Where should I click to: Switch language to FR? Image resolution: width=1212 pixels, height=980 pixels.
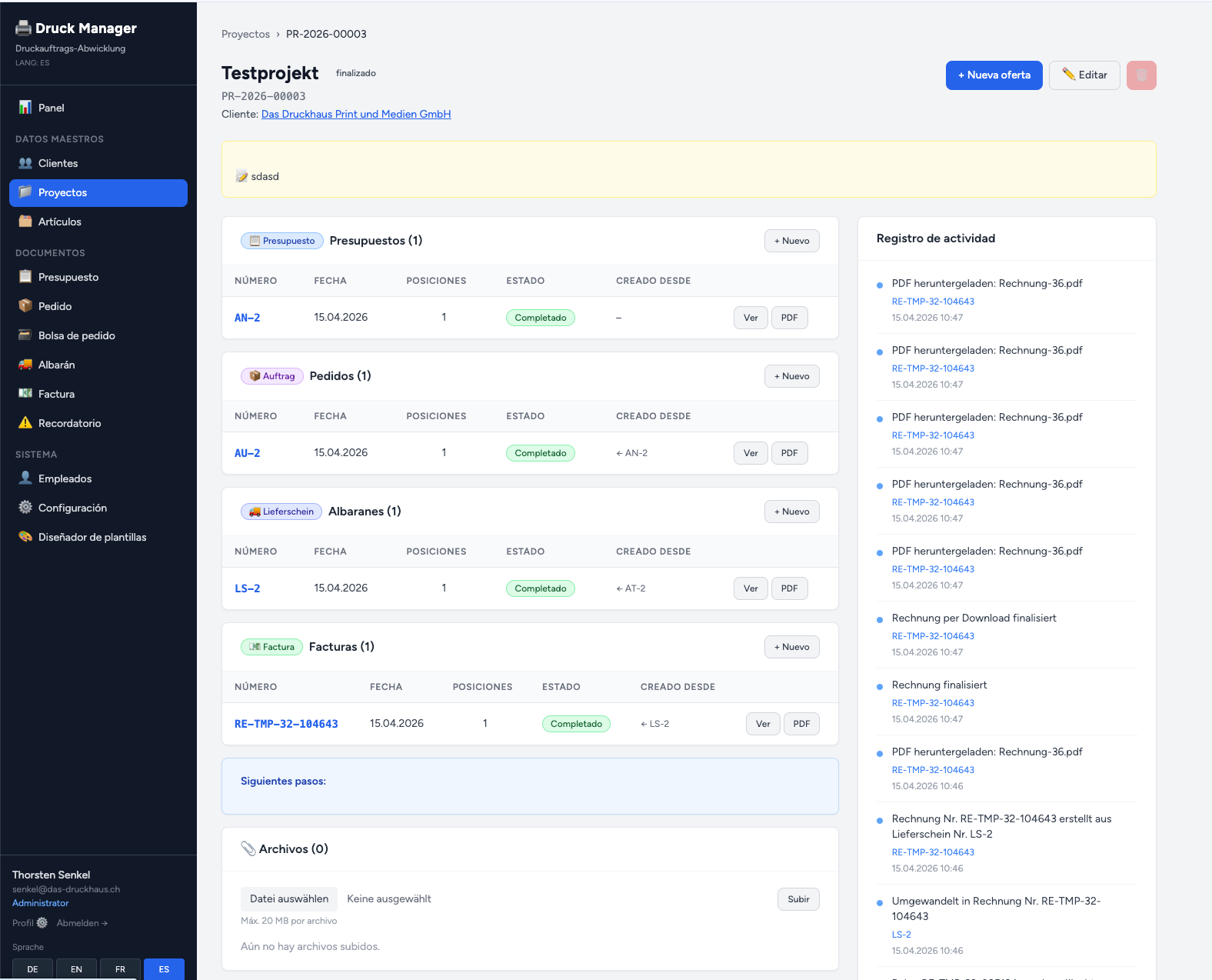point(120,968)
